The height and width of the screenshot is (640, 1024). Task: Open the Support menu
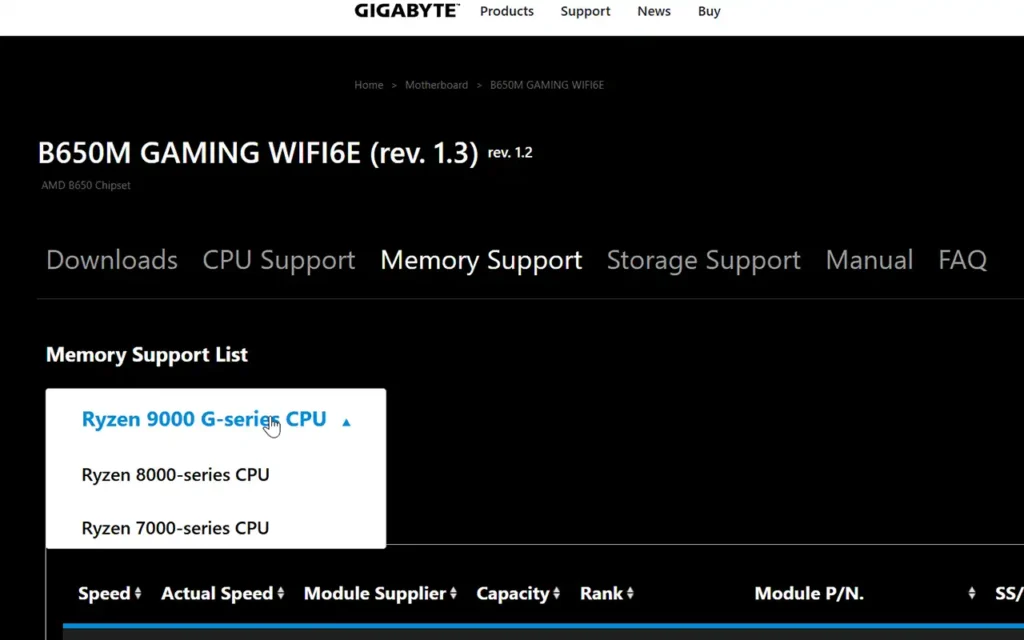[x=585, y=11]
